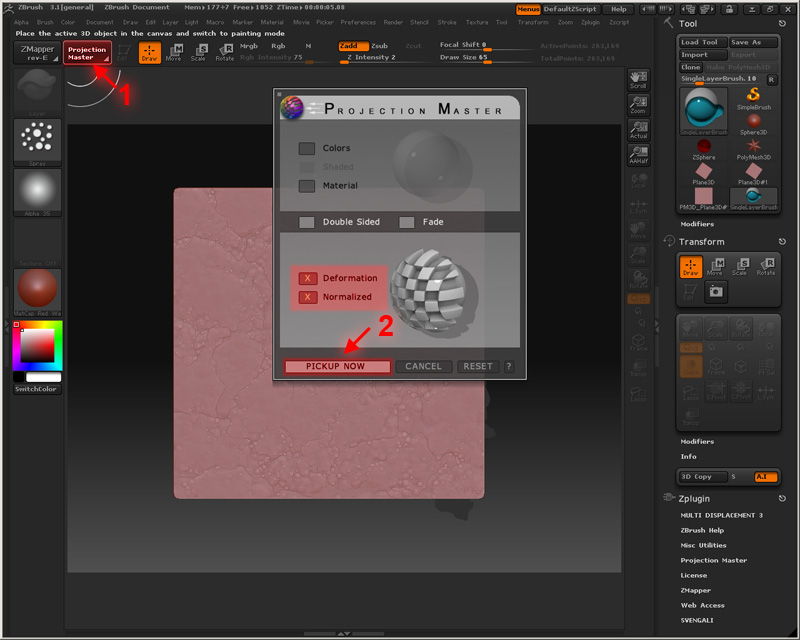Click the question mark button in Projection Master
The height and width of the screenshot is (640, 800).
509,366
